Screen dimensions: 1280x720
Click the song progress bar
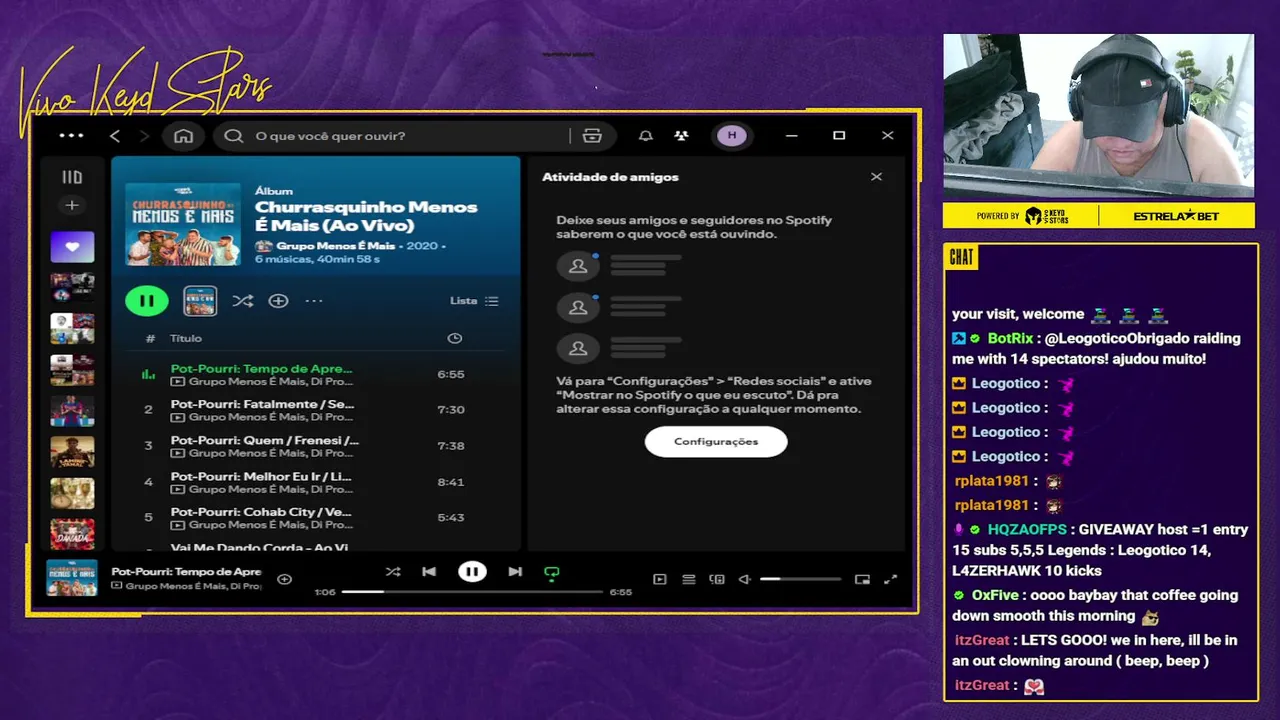coord(472,592)
